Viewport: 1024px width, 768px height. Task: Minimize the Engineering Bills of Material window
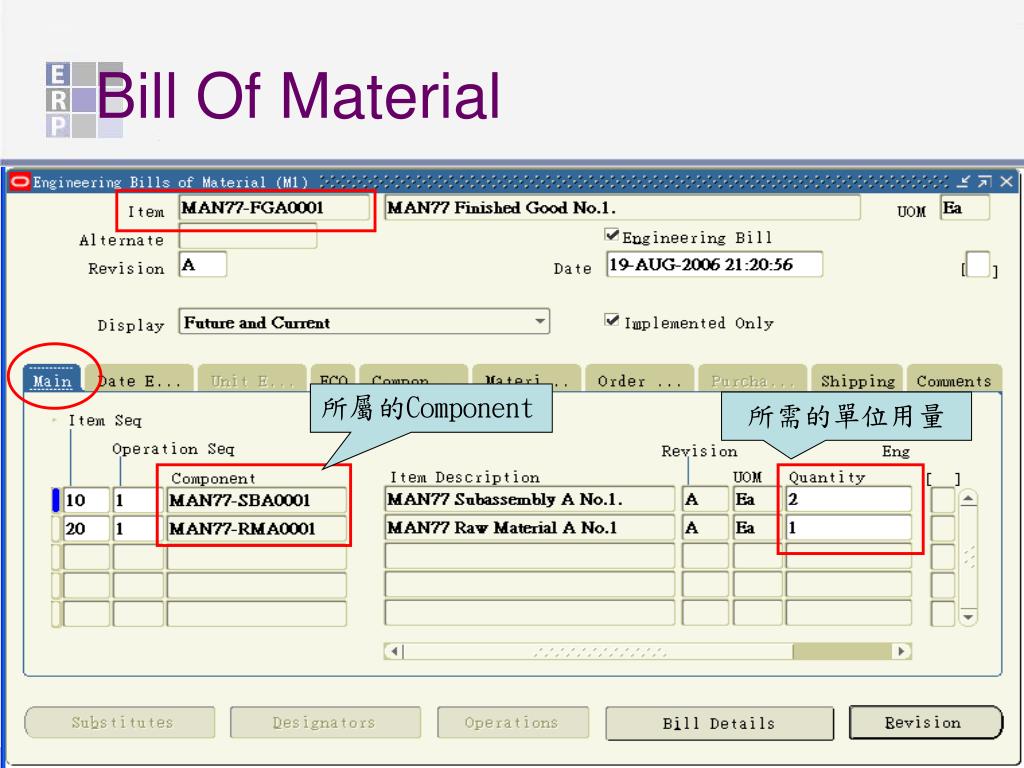[965, 182]
